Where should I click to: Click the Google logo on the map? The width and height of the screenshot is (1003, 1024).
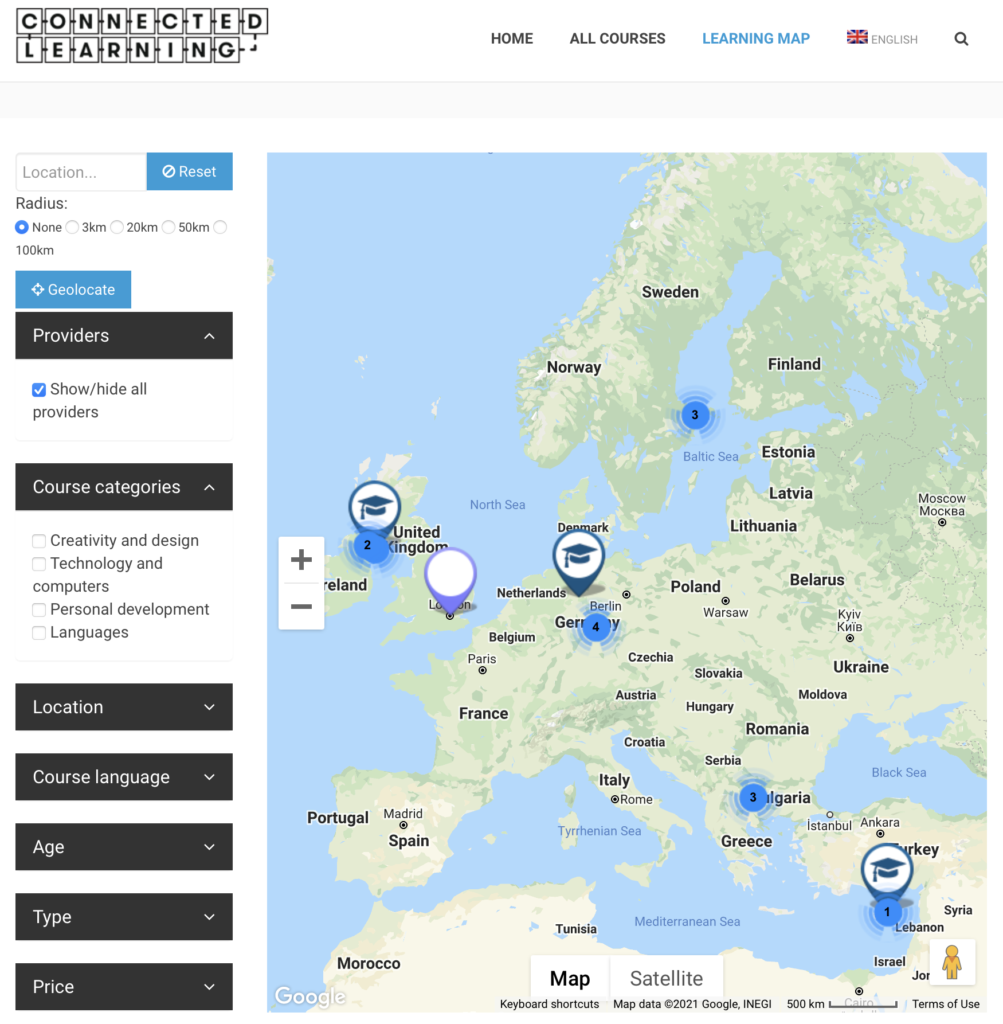click(310, 996)
